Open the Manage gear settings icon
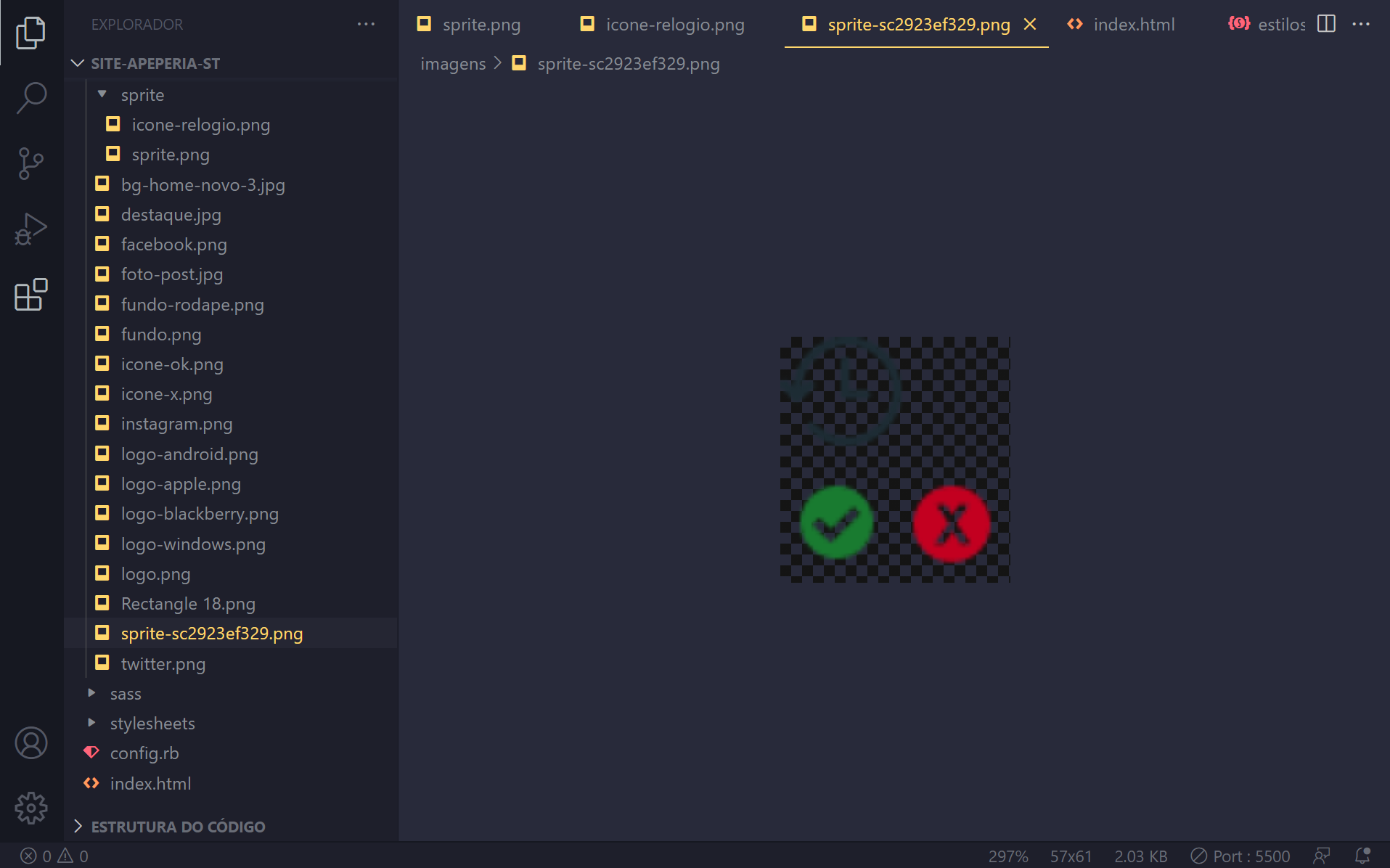The height and width of the screenshot is (868, 1390). click(31, 808)
